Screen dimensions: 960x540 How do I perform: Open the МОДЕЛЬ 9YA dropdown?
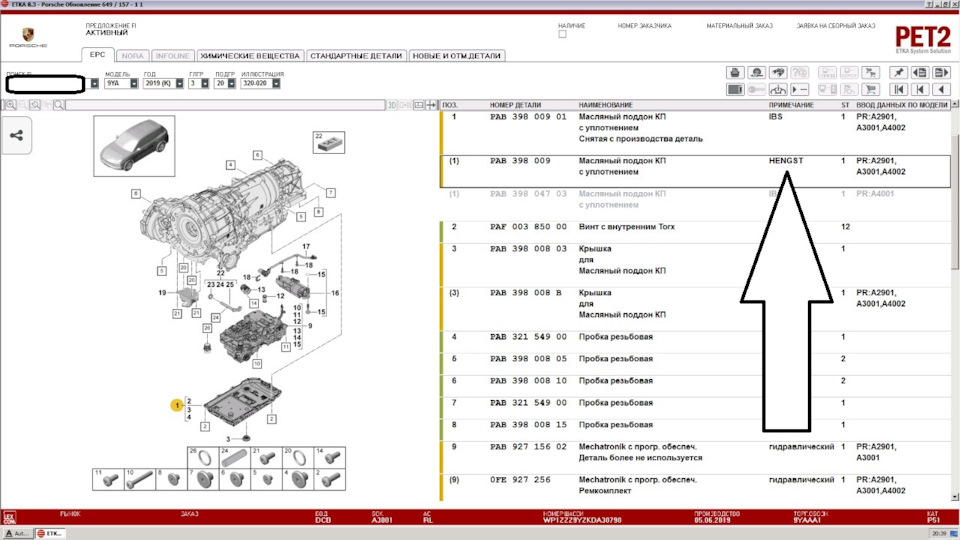tap(133, 83)
